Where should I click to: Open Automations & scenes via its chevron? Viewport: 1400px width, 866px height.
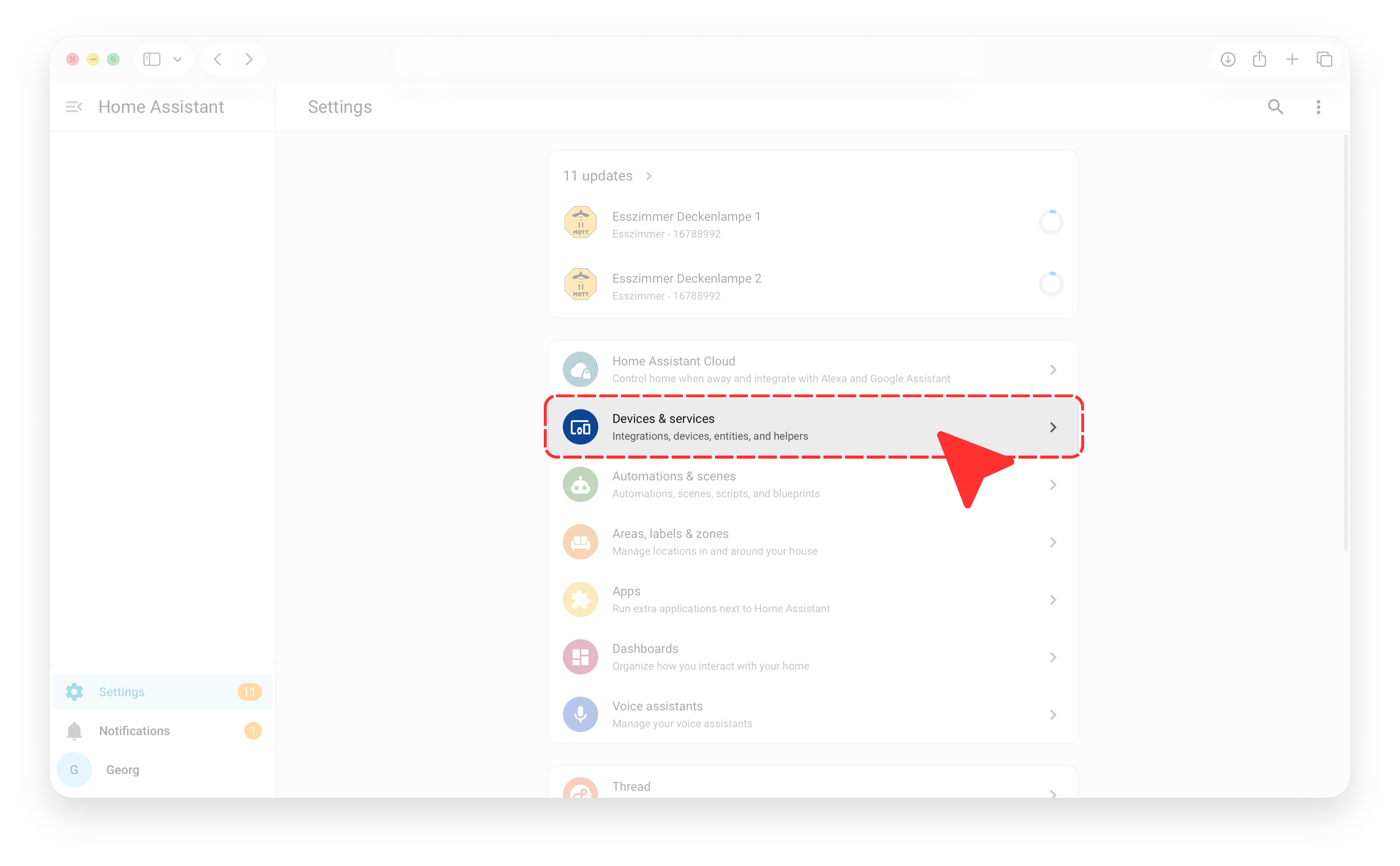coord(1052,485)
